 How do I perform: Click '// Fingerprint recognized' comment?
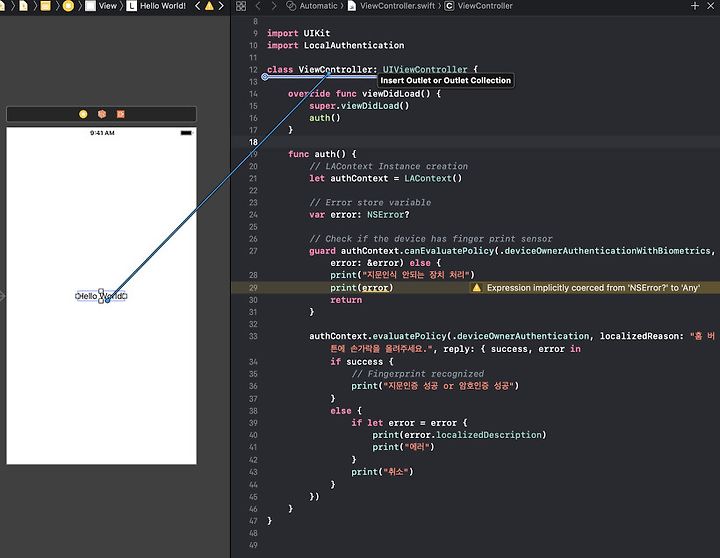pyautogui.click(x=417, y=374)
